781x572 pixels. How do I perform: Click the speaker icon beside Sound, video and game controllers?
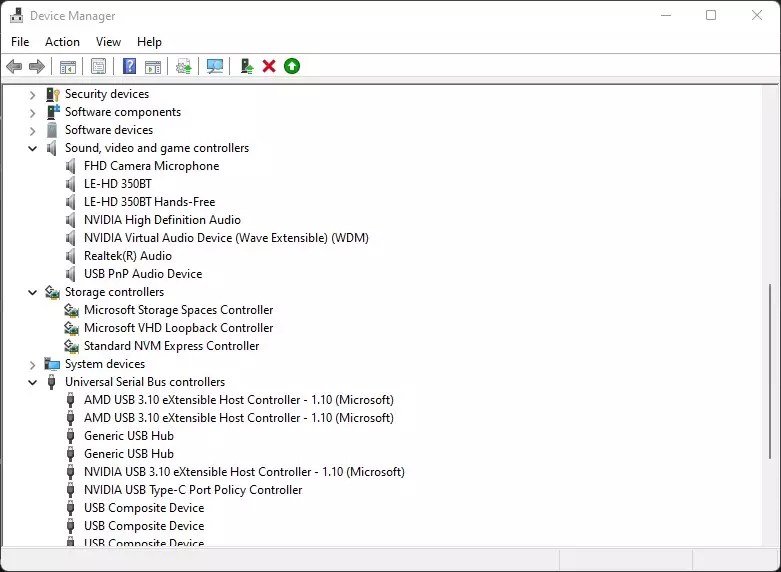[x=52, y=148]
